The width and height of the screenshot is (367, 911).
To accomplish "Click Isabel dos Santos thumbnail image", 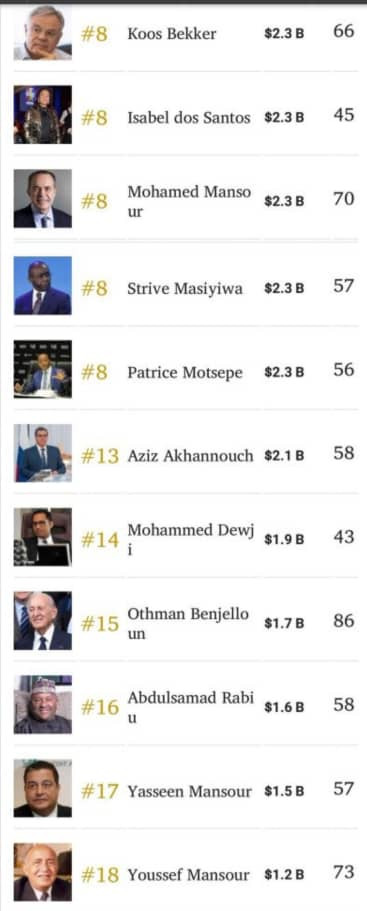I will click(x=43, y=114).
